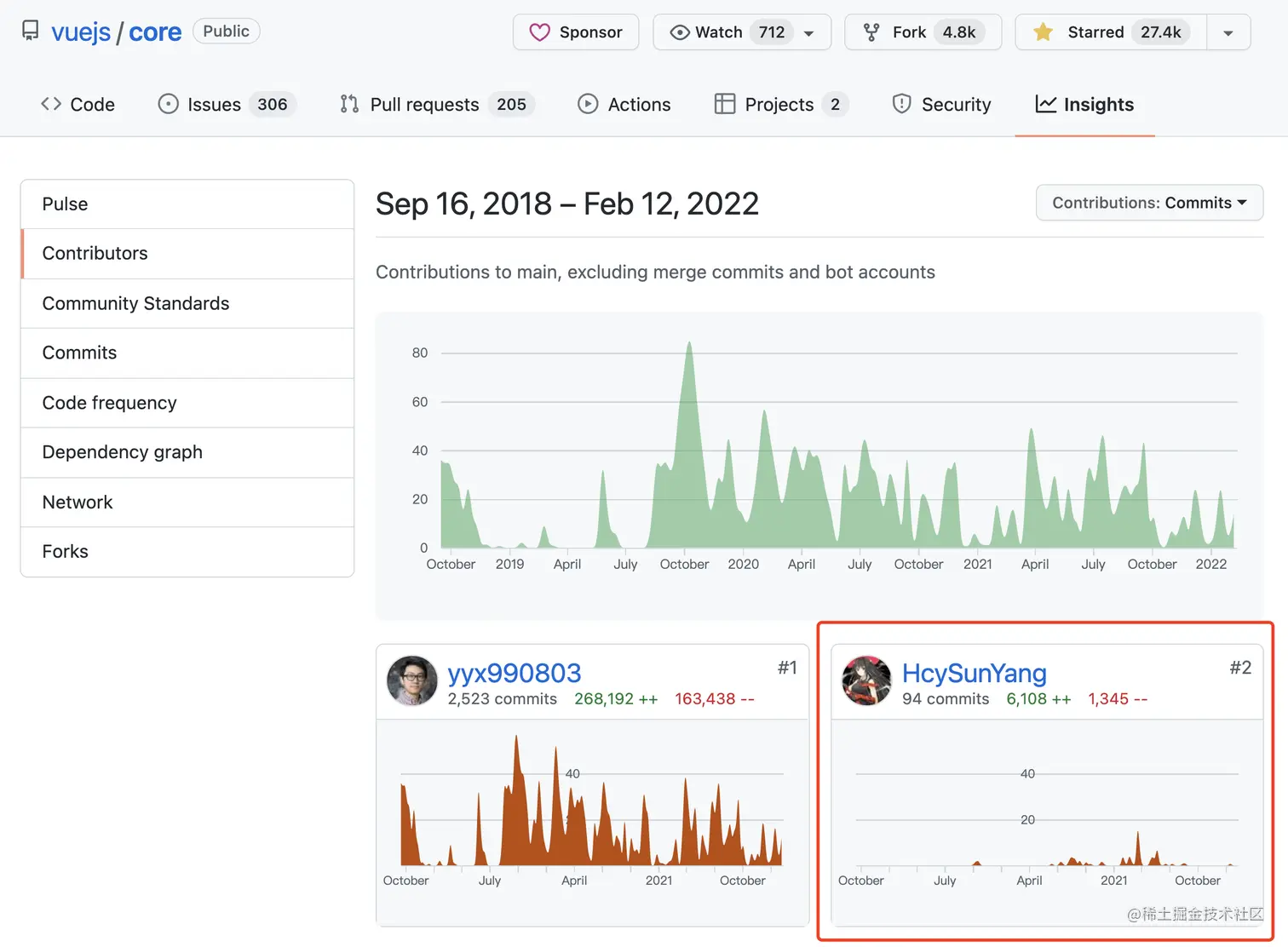Click the 94 commits link
This screenshot has width=1288, height=947.
[x=946, y=699]
